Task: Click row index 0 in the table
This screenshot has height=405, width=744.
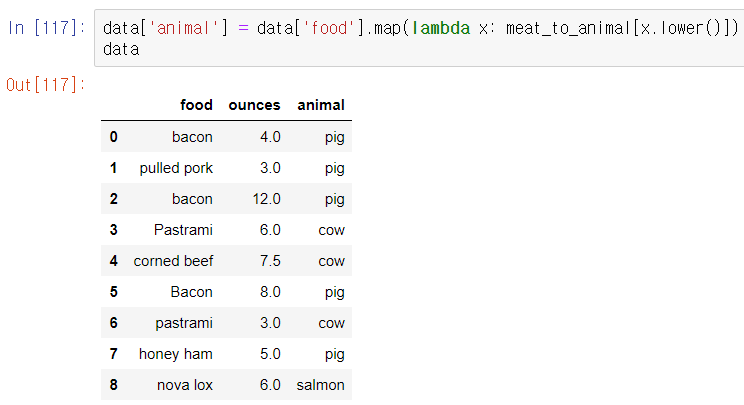Action: click(x=113, y=137)
